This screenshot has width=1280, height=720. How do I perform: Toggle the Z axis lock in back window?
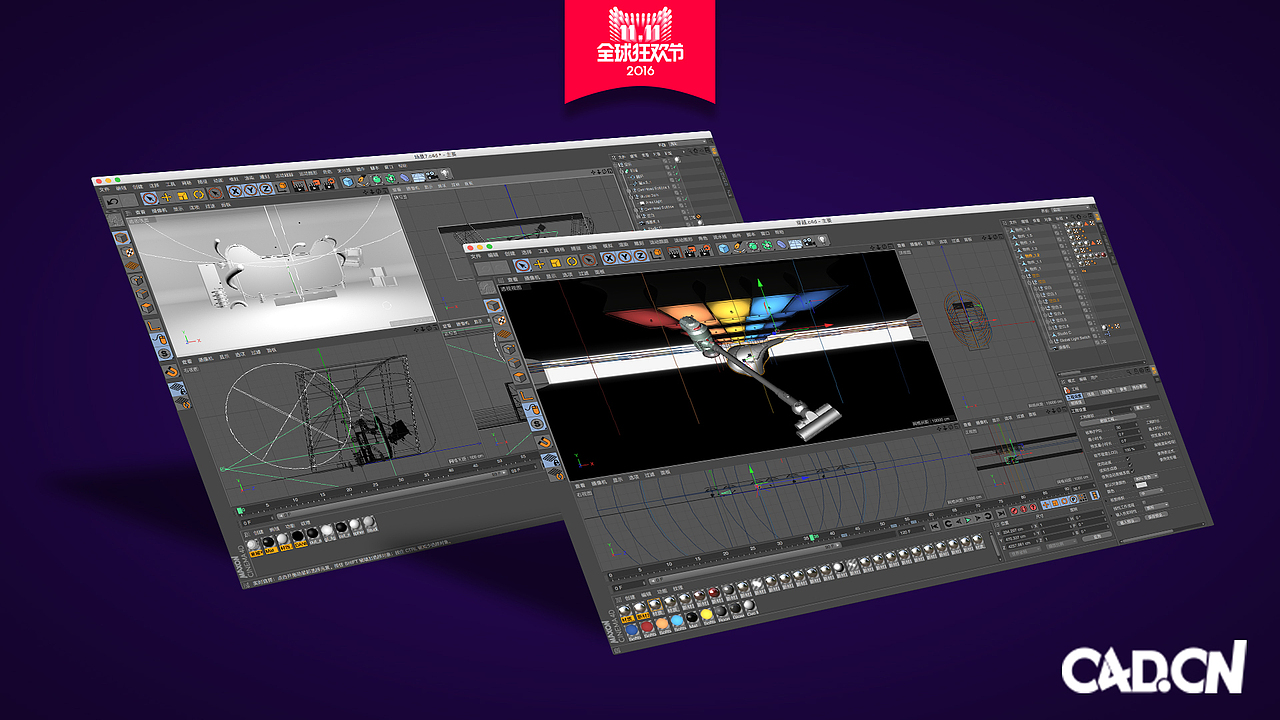pyautogui.click(x=266, y=189)
